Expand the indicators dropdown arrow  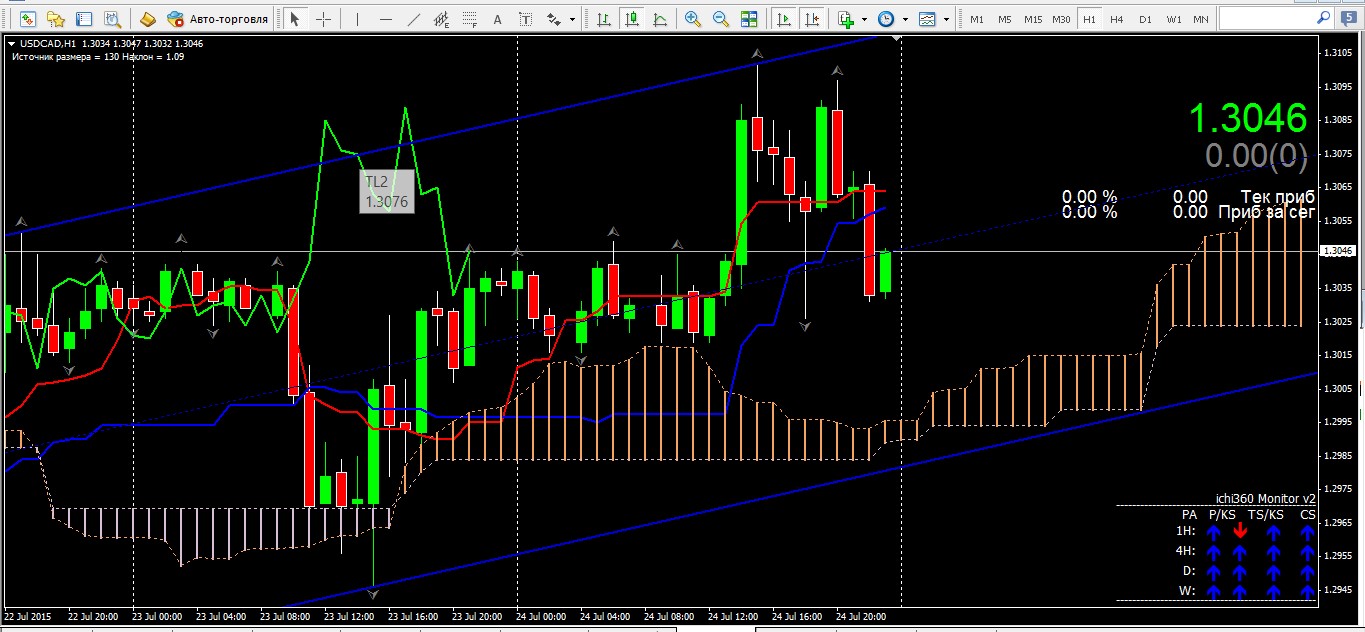pyautogui.click(x=864, y=19)
